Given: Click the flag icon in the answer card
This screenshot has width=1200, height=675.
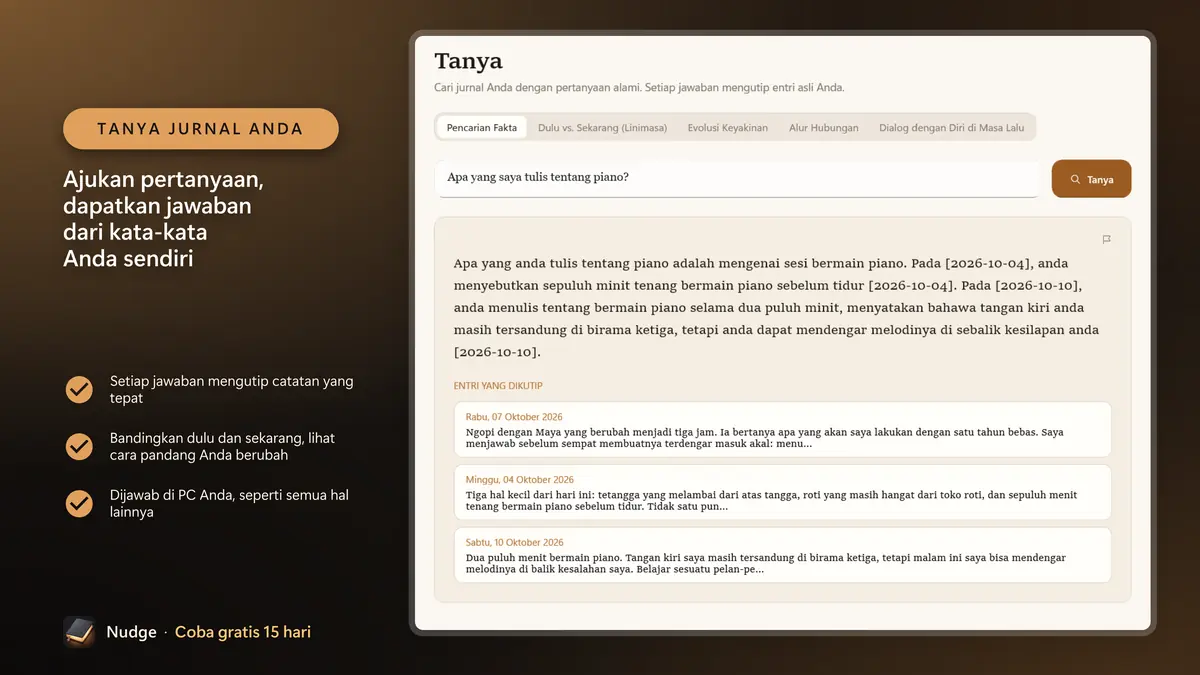Looking at the screenshot, I should click(1106, 240).
